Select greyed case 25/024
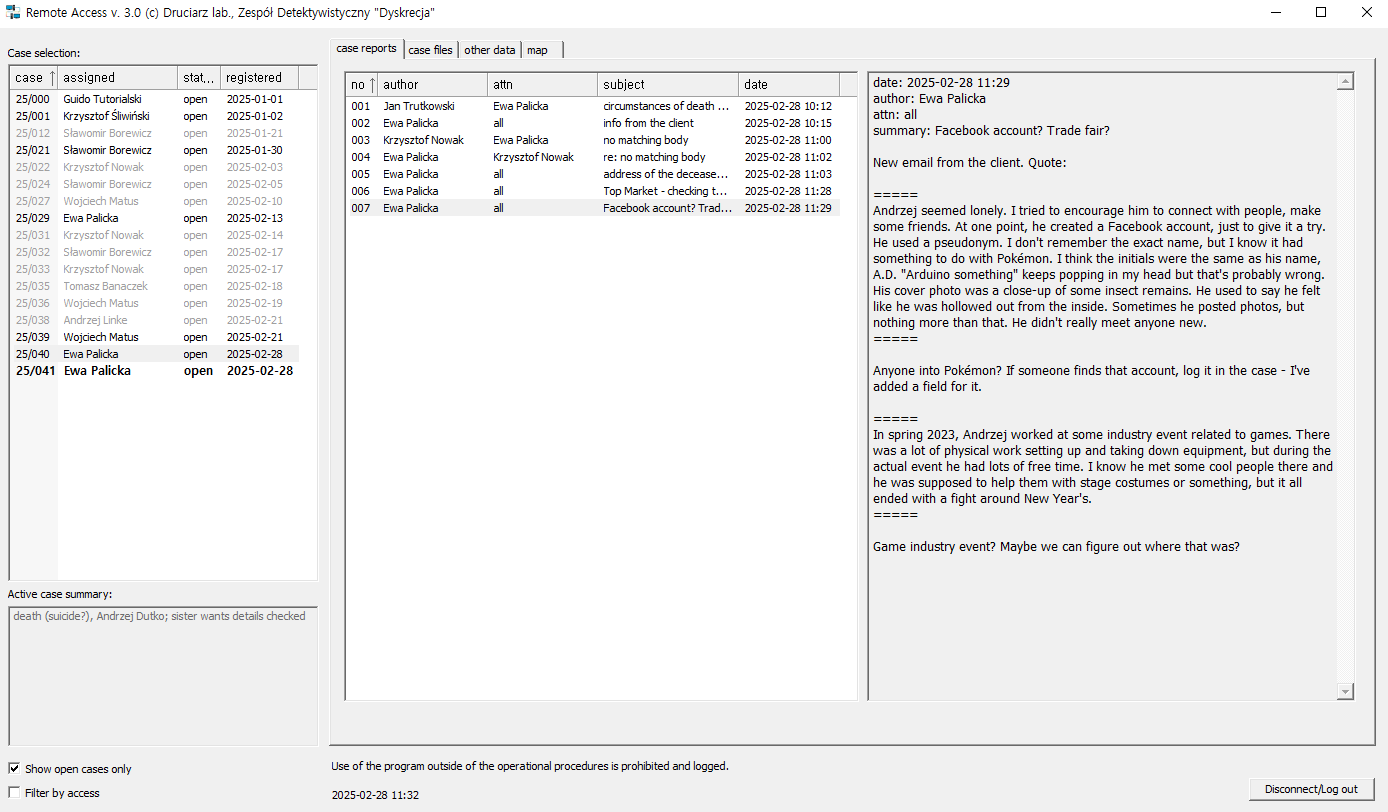This screenshot has height=812, width=1388. point(155,184)
